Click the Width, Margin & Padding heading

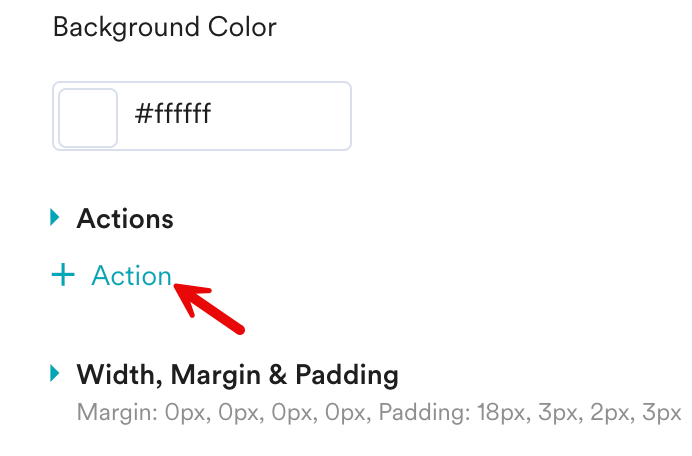[x=237, y=375]
